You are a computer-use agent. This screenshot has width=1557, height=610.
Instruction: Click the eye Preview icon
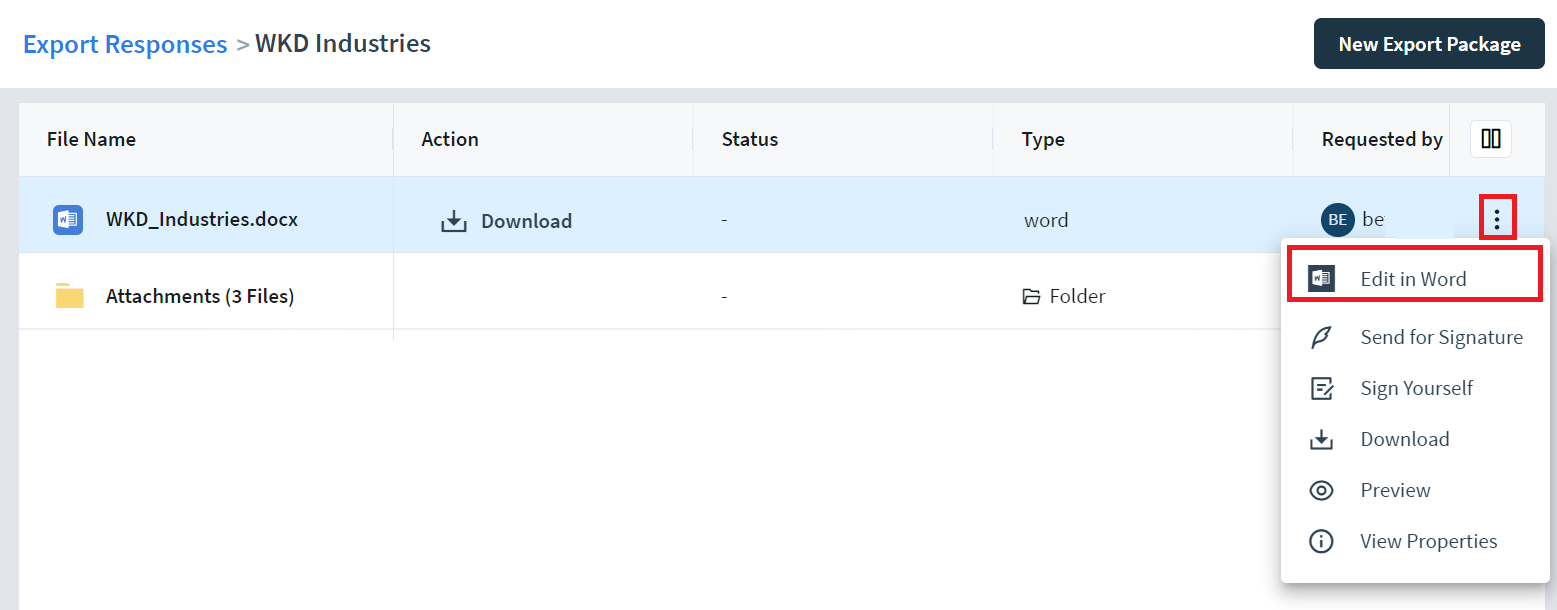click(x=1321, y=490)
